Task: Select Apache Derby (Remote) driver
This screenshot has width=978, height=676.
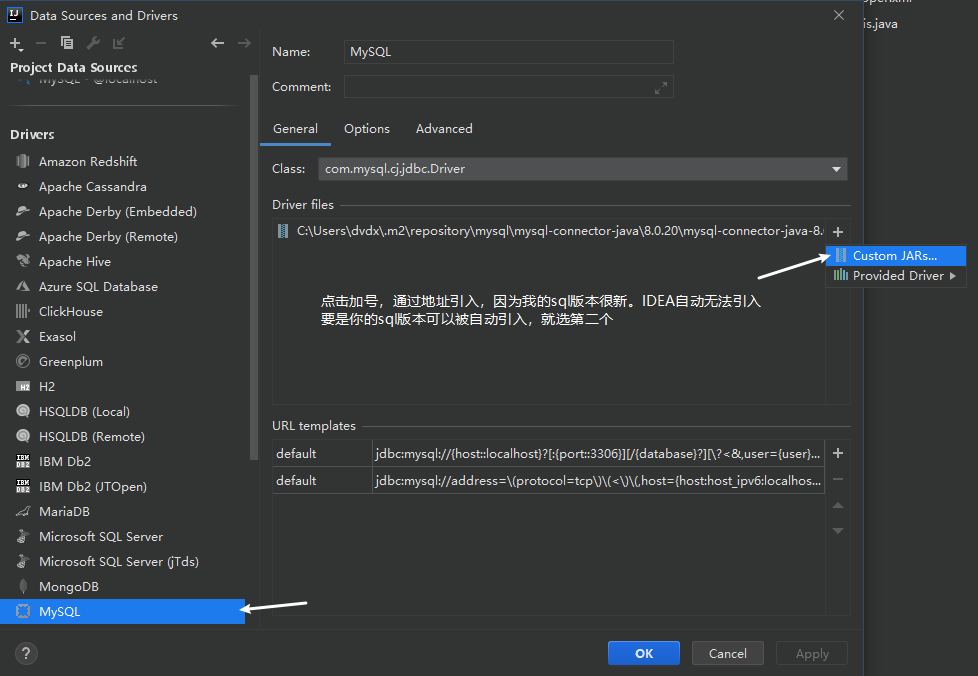Action: pos(122,236)
